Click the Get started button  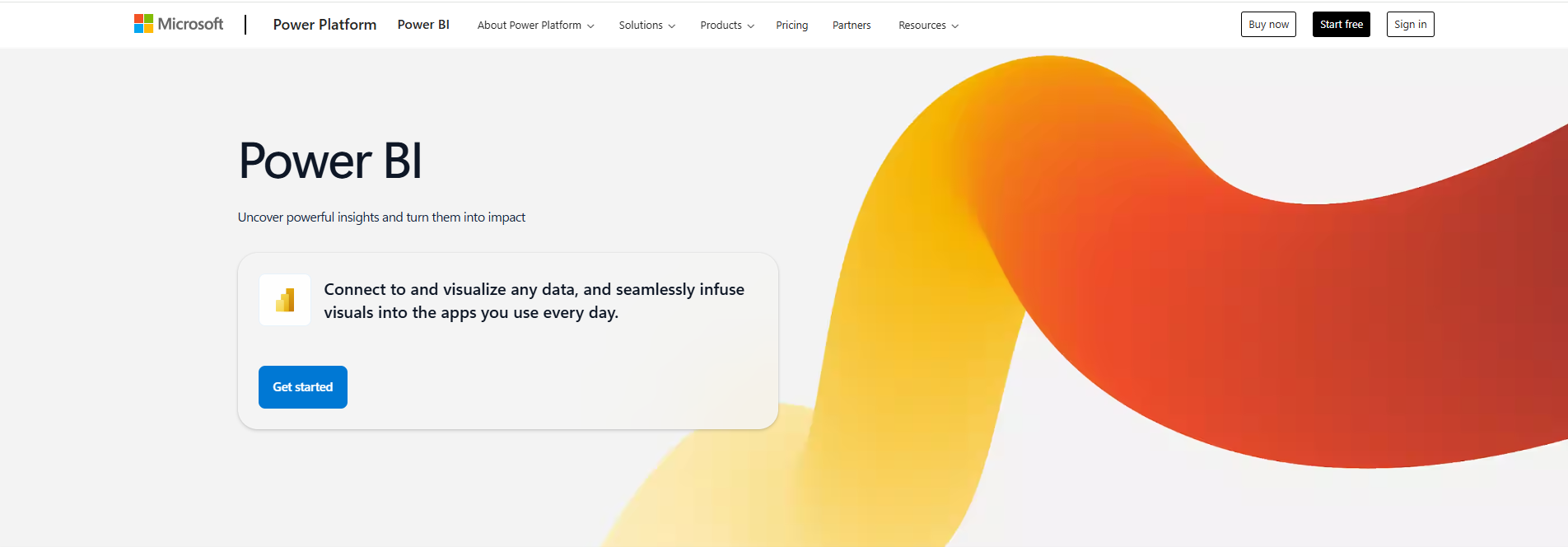[x=303, y=387]
